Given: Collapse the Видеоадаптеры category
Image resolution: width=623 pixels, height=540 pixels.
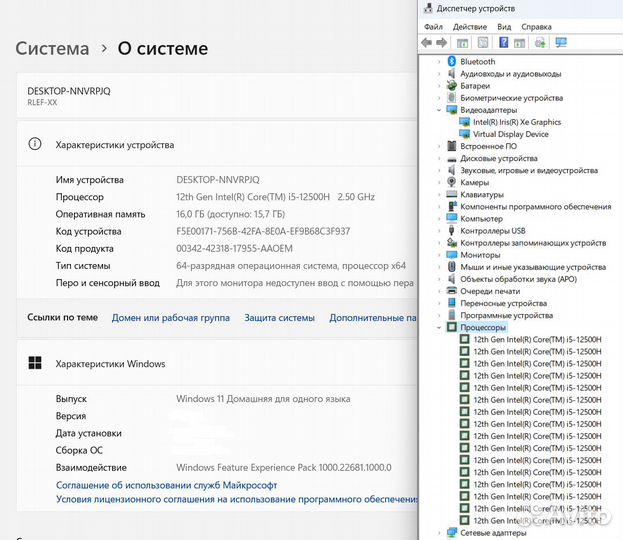Looking at the screenshot, I should (x=439, y=110).
